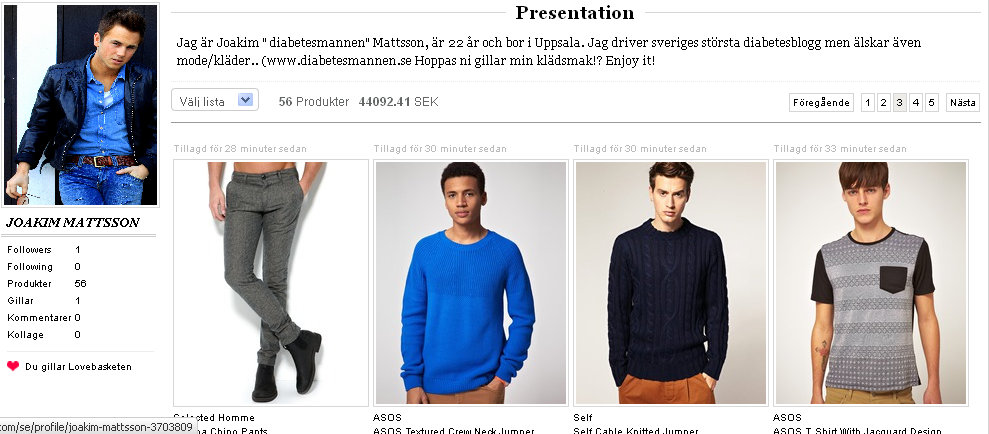The image size is (989, 434).
Task: Open the Kommentarer stat in sidebar
Action: [x=44, y=317]
